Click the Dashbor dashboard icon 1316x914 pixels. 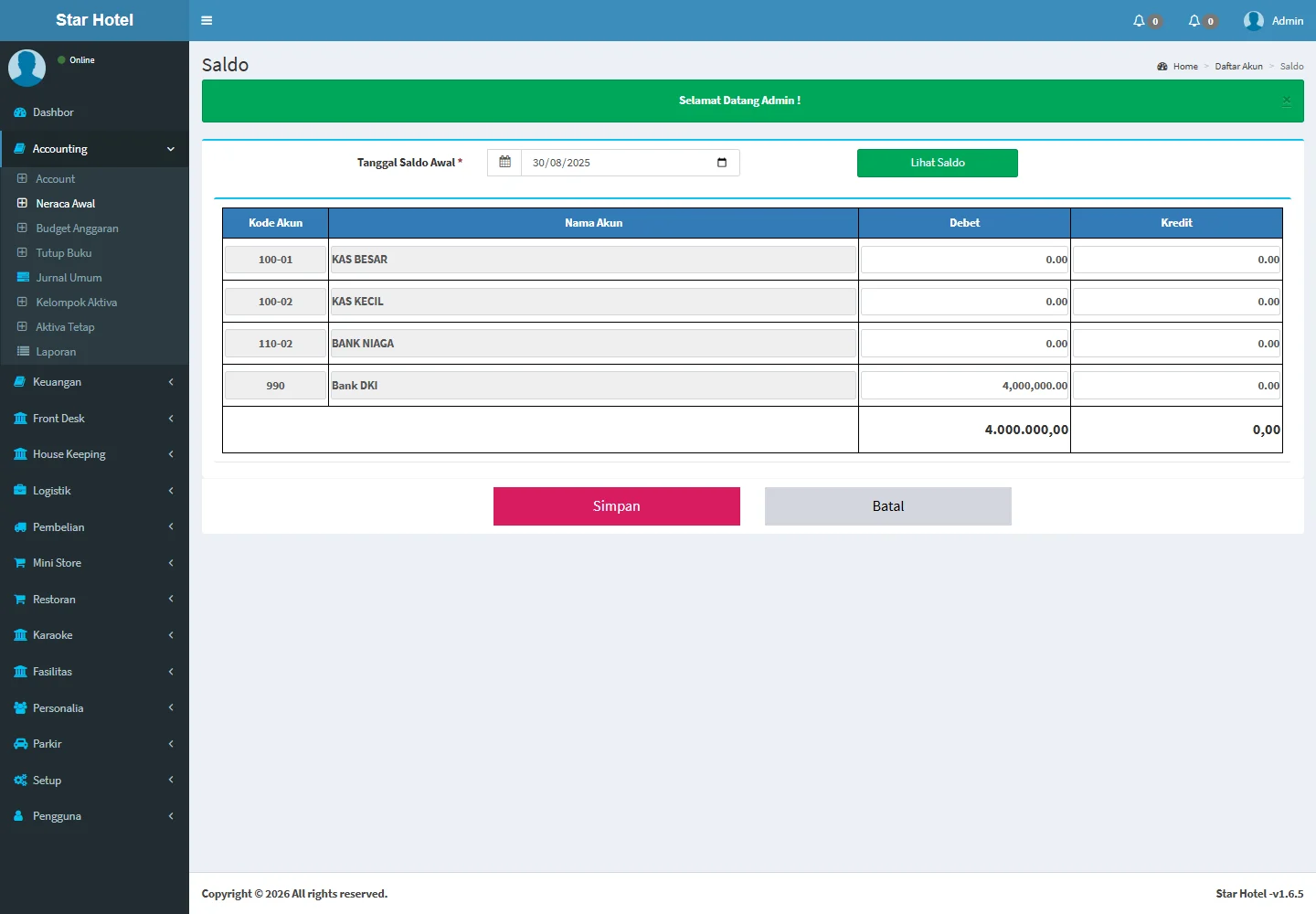[x=20, y=112]
